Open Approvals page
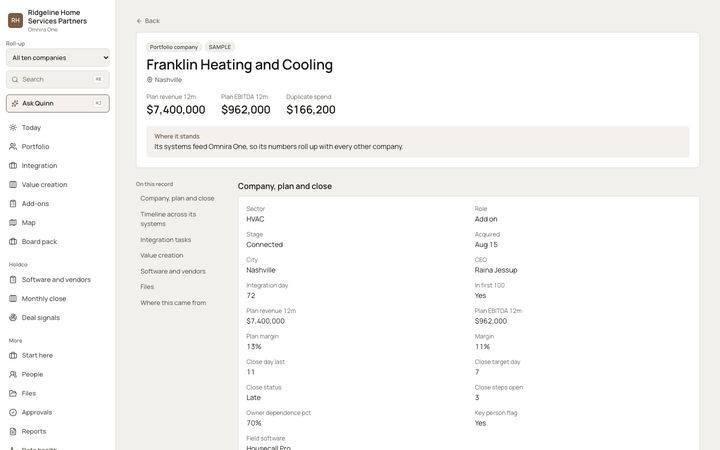This screenshot has width=720, height=450. point(58,412)
